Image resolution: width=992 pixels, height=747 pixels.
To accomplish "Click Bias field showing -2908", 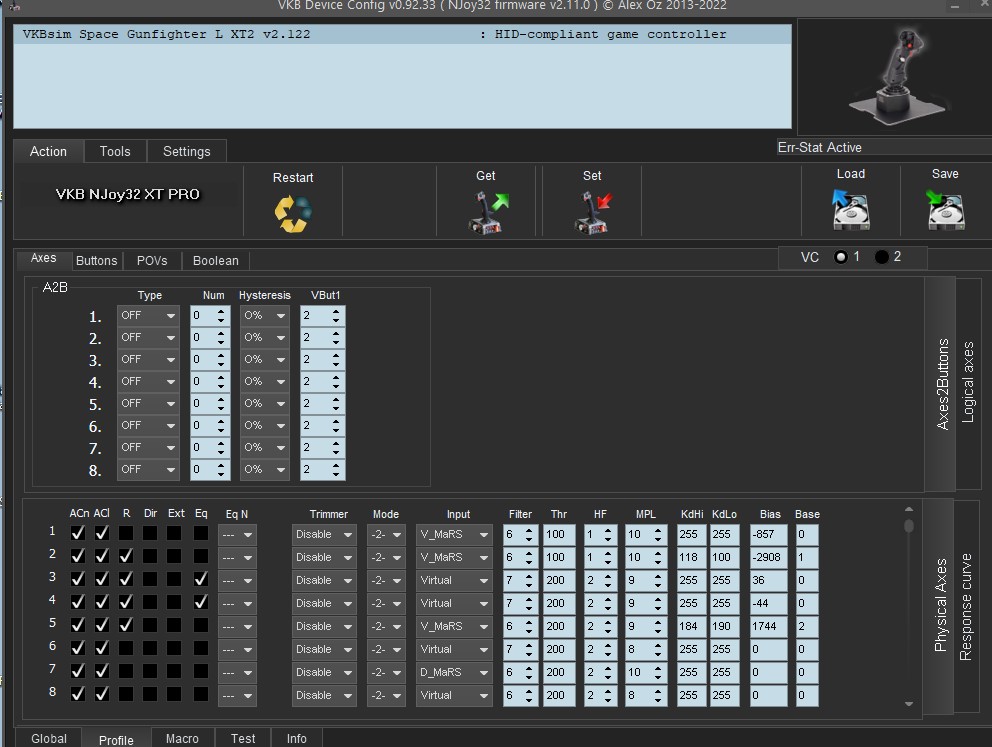I will tap(769, 557).
